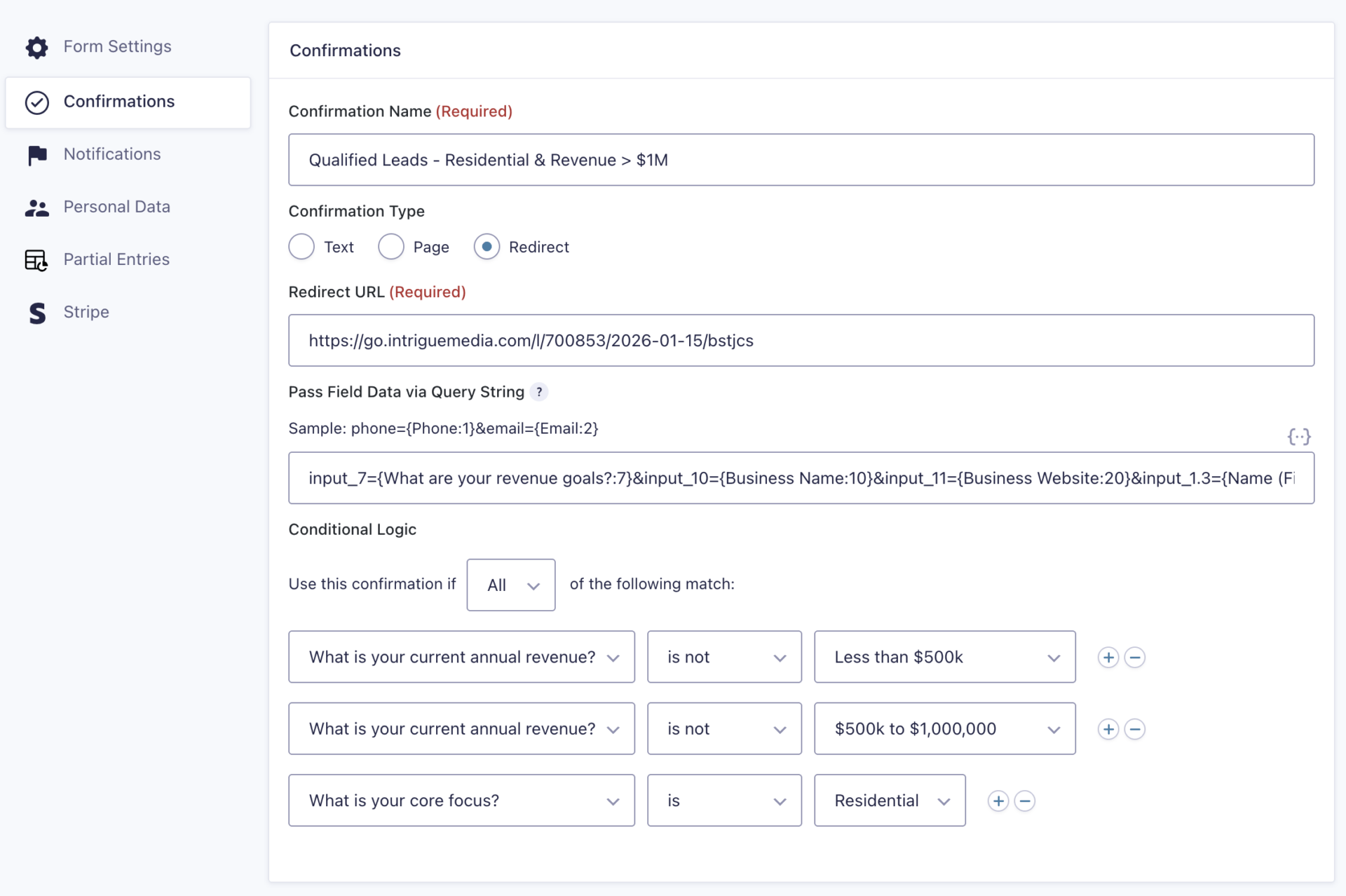Select the Redirect confirmation type

(487, 247)
